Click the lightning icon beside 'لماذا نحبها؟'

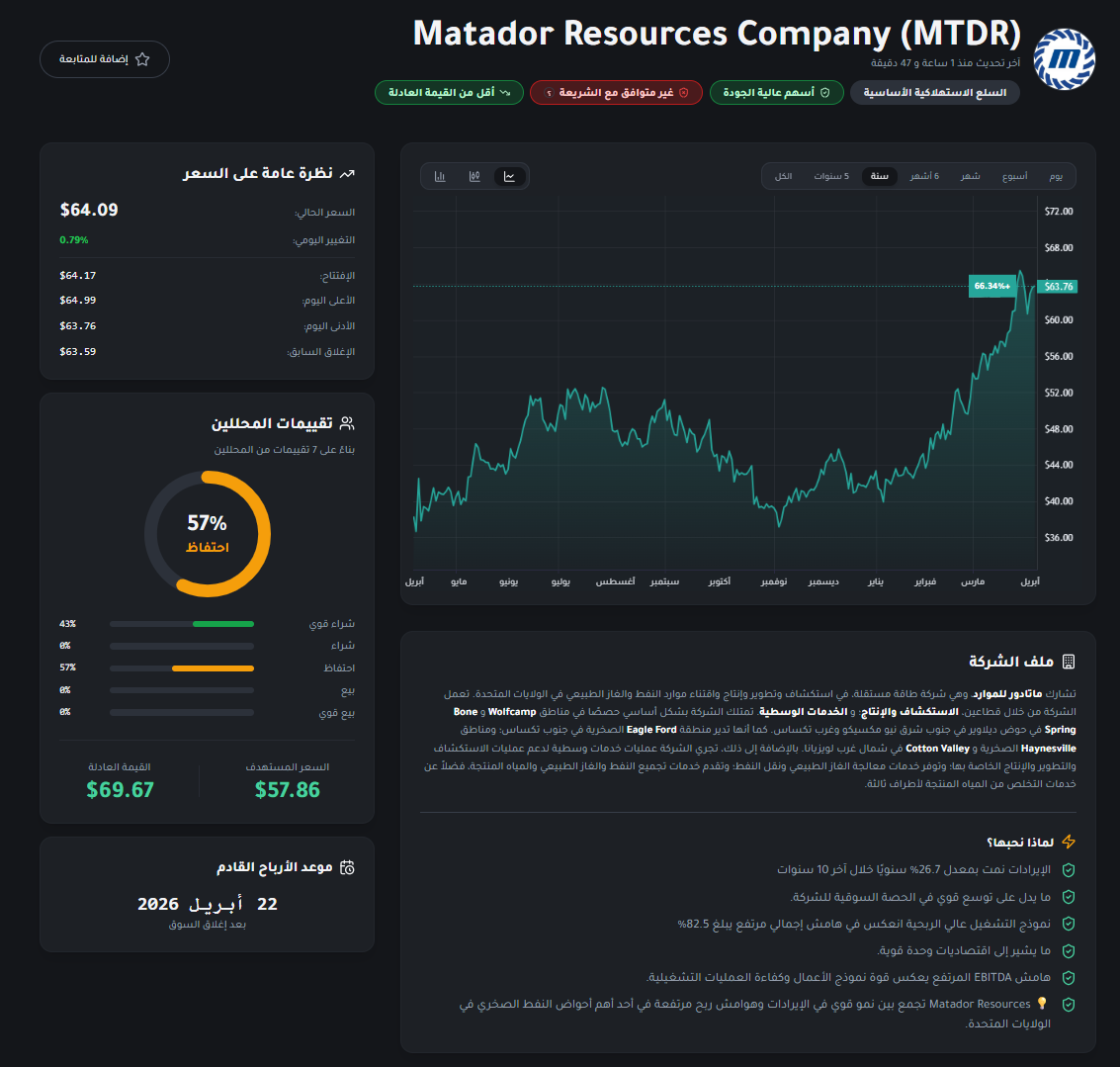[1069, 842]
